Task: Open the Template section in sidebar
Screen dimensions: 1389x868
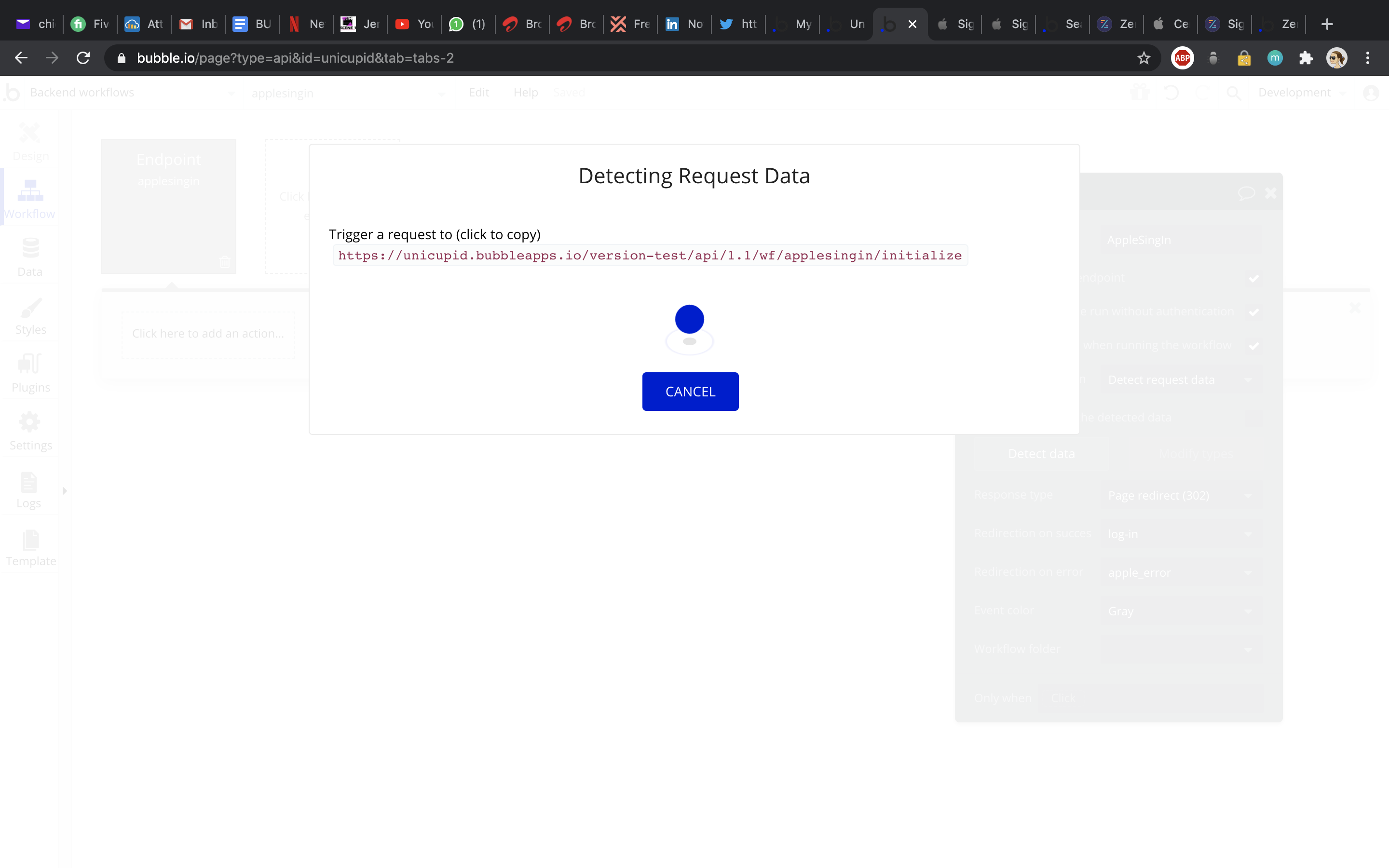Action: point(30,548)
